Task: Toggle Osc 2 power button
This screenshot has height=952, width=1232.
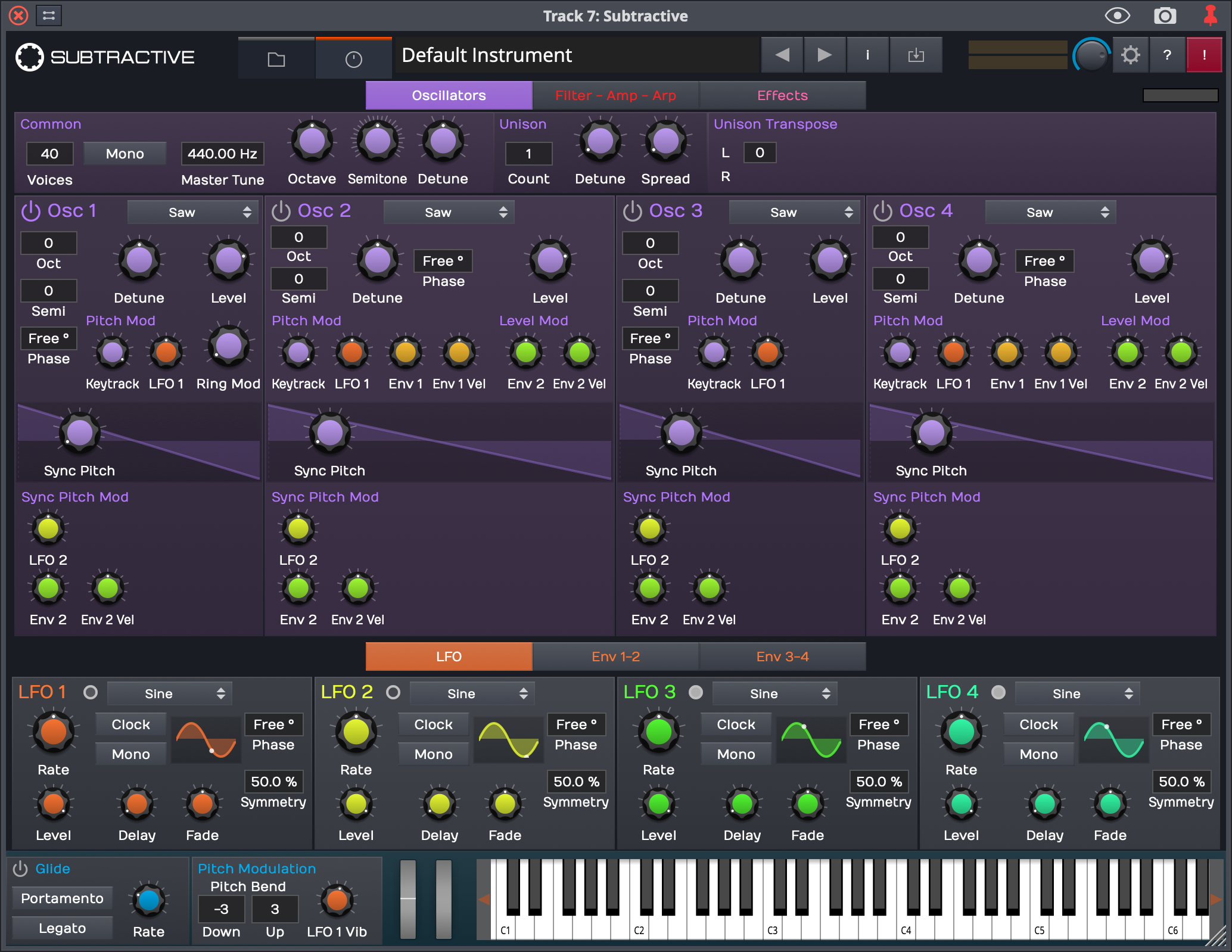Action: point(281,211)
